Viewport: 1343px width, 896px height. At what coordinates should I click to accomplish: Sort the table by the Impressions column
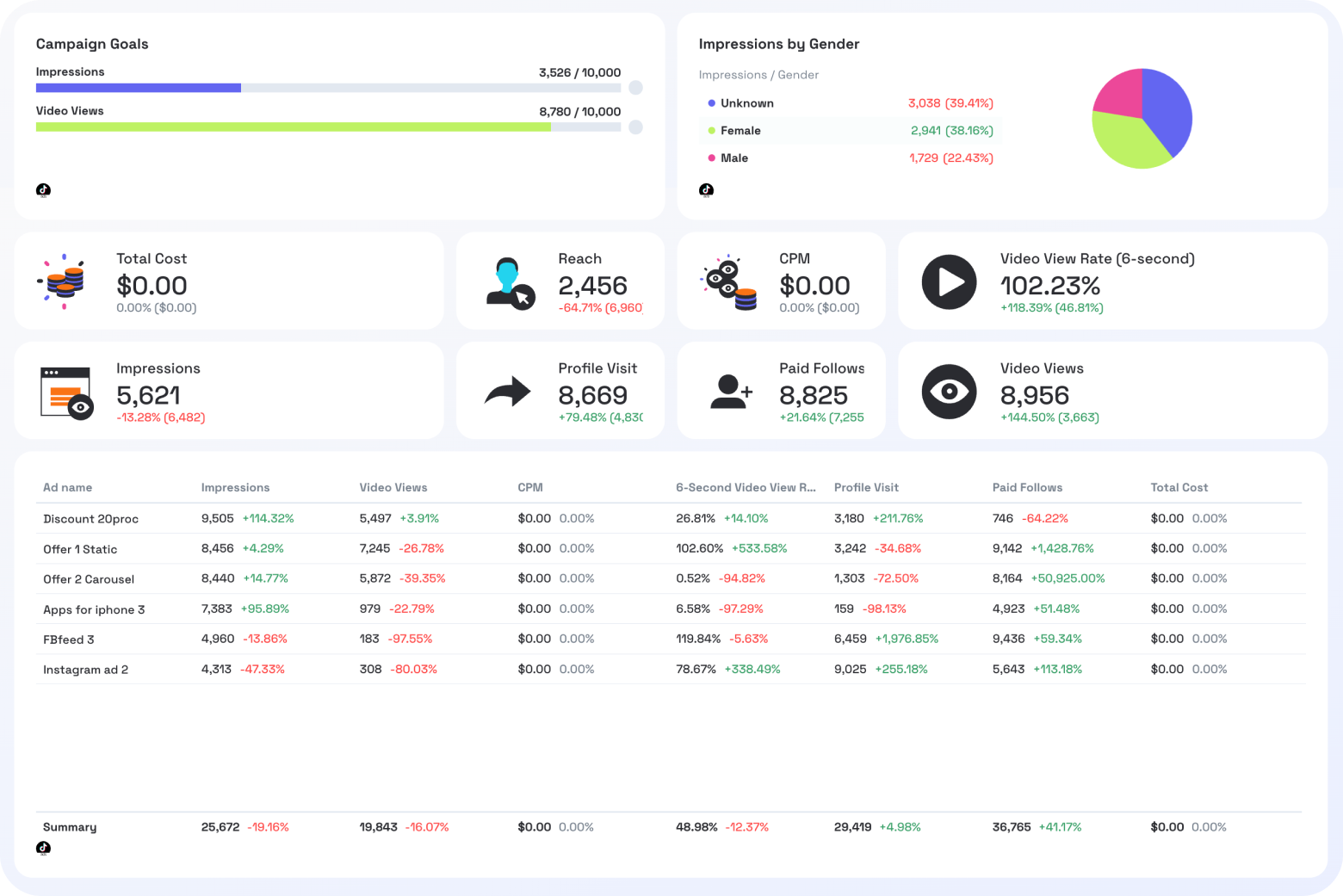pos(235,487)
